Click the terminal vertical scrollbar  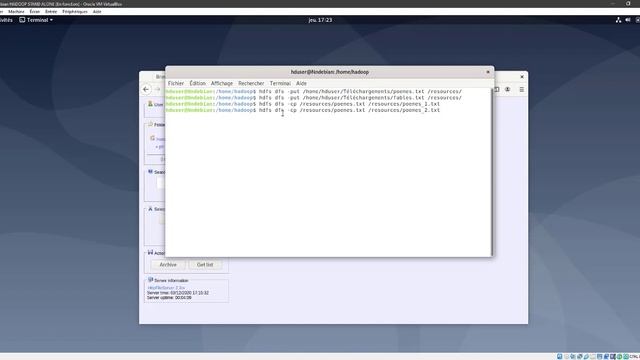(x=491, y=171)
